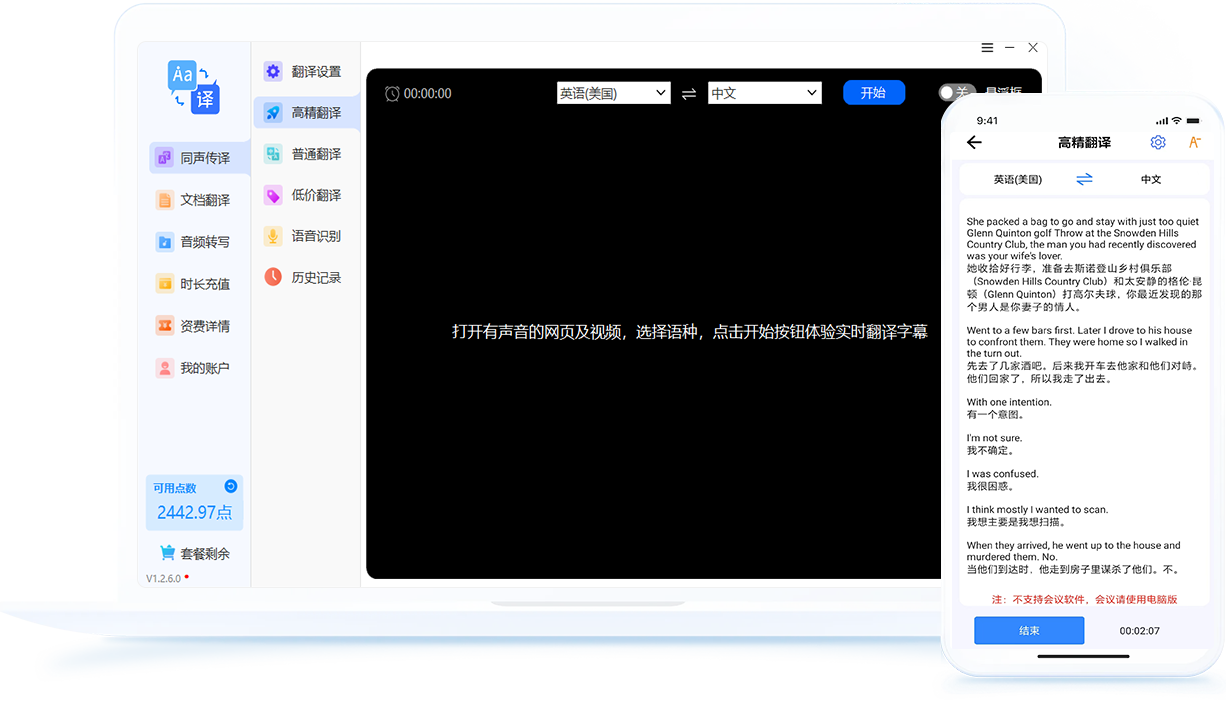Click the 00:00:00 timer display
This screenshot has width=1226, height=719.
point(427,94)
